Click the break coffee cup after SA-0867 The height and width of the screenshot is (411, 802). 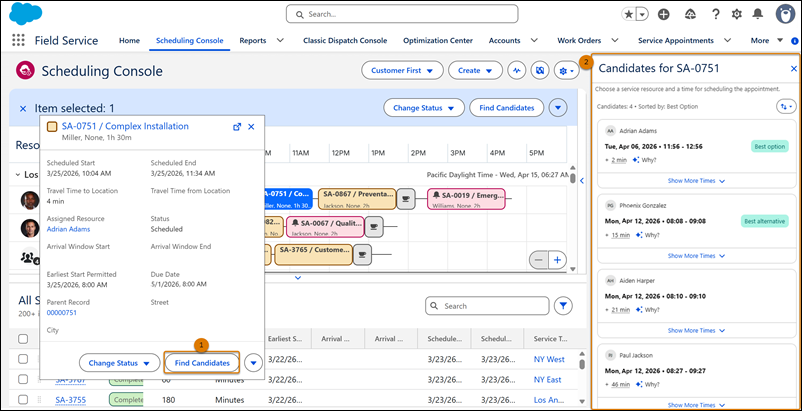[406, 199]
